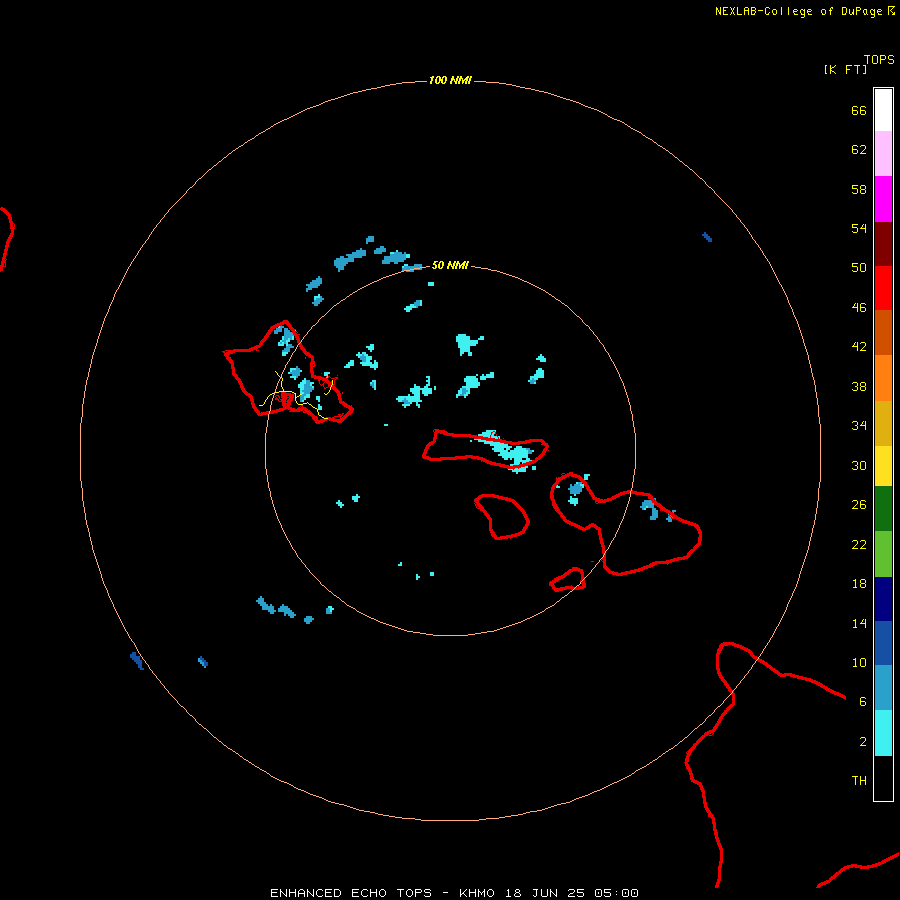Click the legend value 30
The image size is (900, 900).
coord(859,465)
